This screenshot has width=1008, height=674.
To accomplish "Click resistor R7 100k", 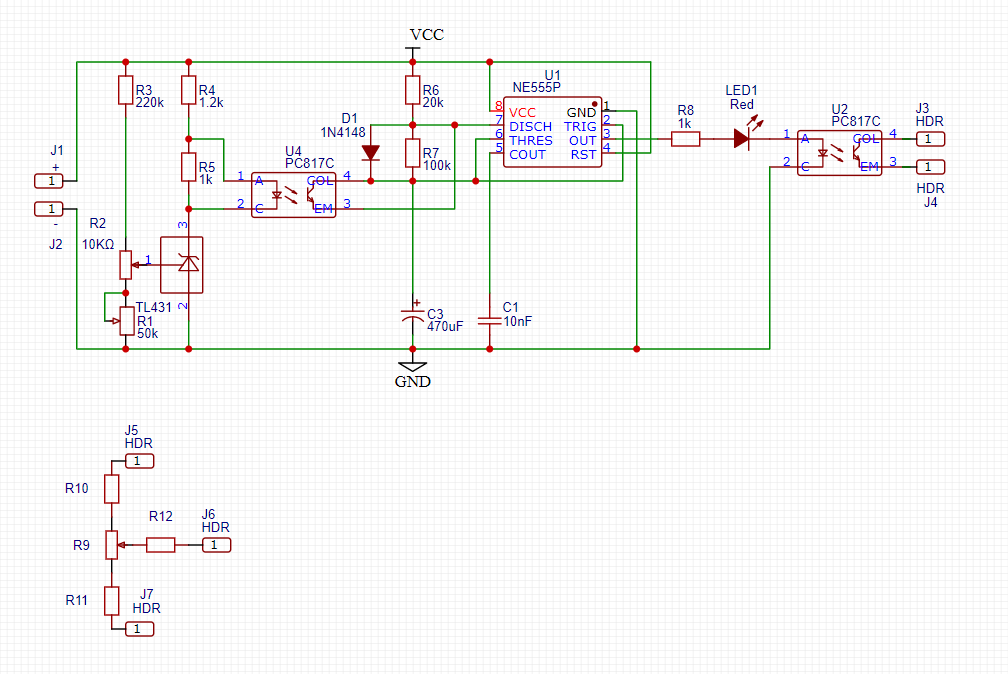I will pyautogui.click(x=412, y=153).
